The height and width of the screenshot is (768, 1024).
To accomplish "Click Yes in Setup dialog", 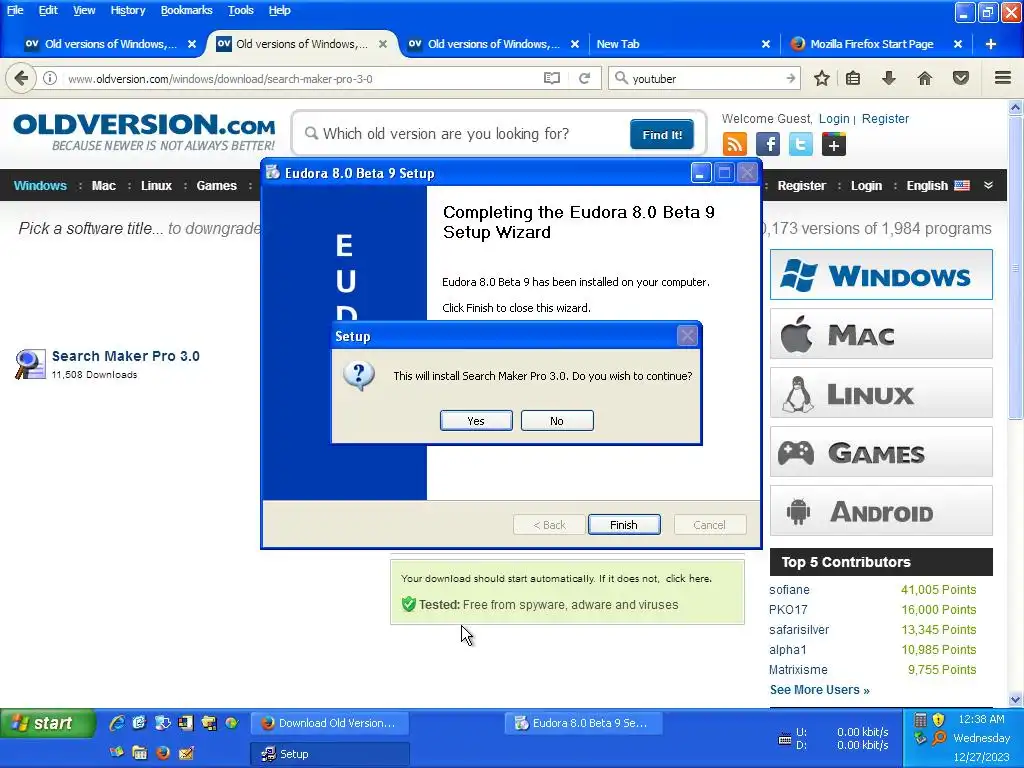I will 476,421.
